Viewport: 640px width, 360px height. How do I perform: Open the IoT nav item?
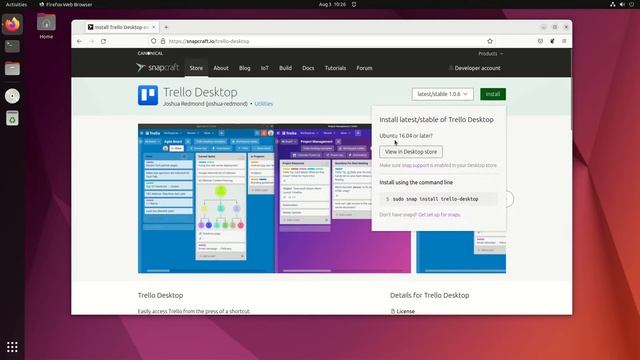point(265,68)
